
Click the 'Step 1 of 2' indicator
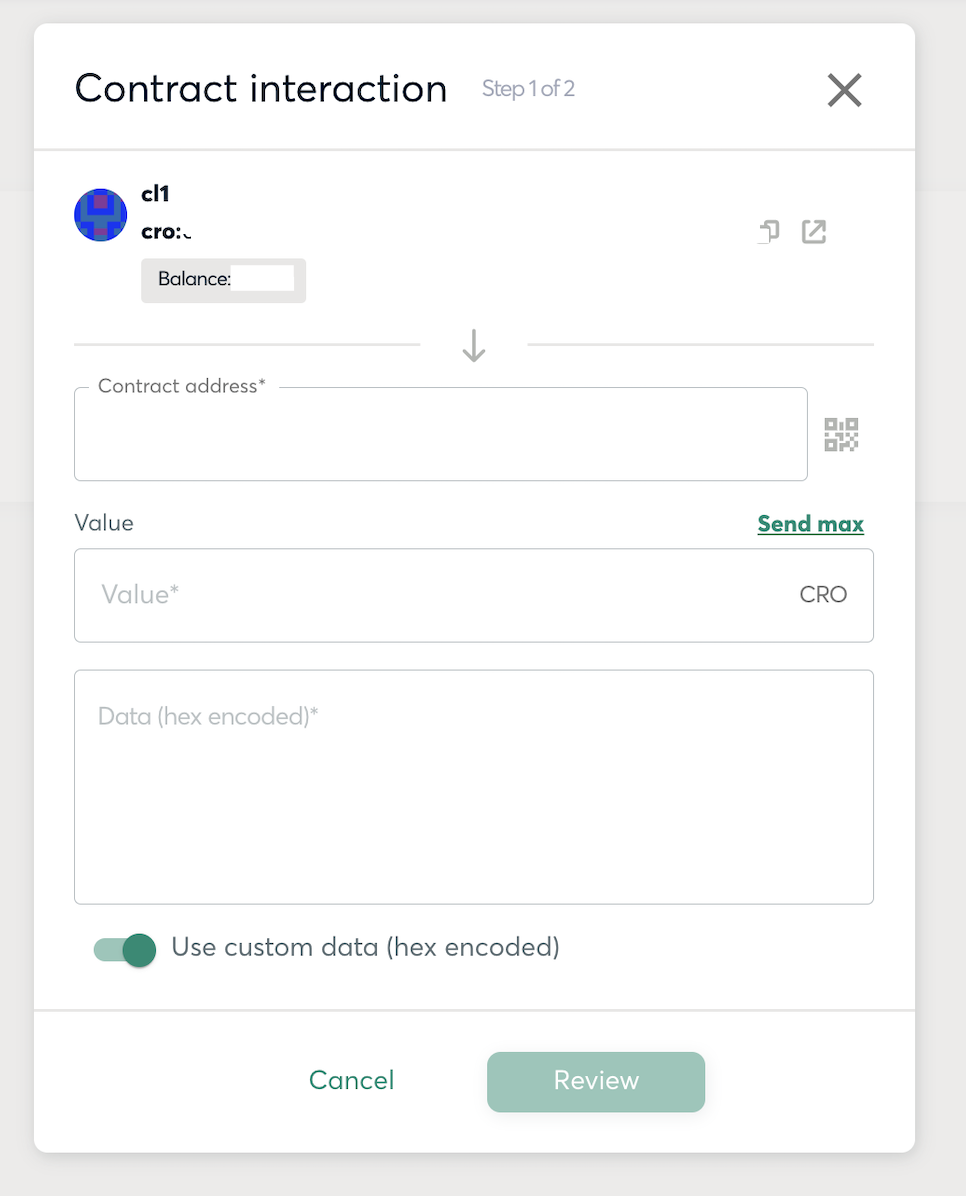coord(528,89)
